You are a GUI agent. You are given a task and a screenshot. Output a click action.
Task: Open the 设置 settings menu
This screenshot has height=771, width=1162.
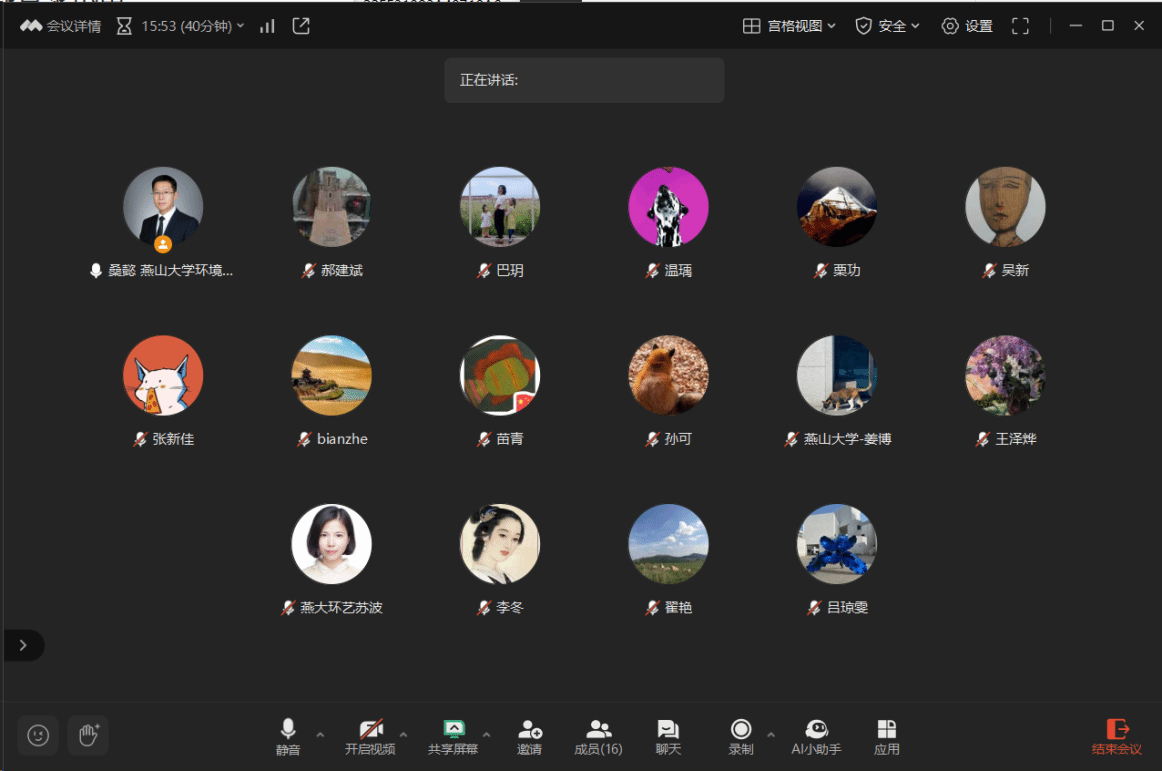(x=967, y=26)
